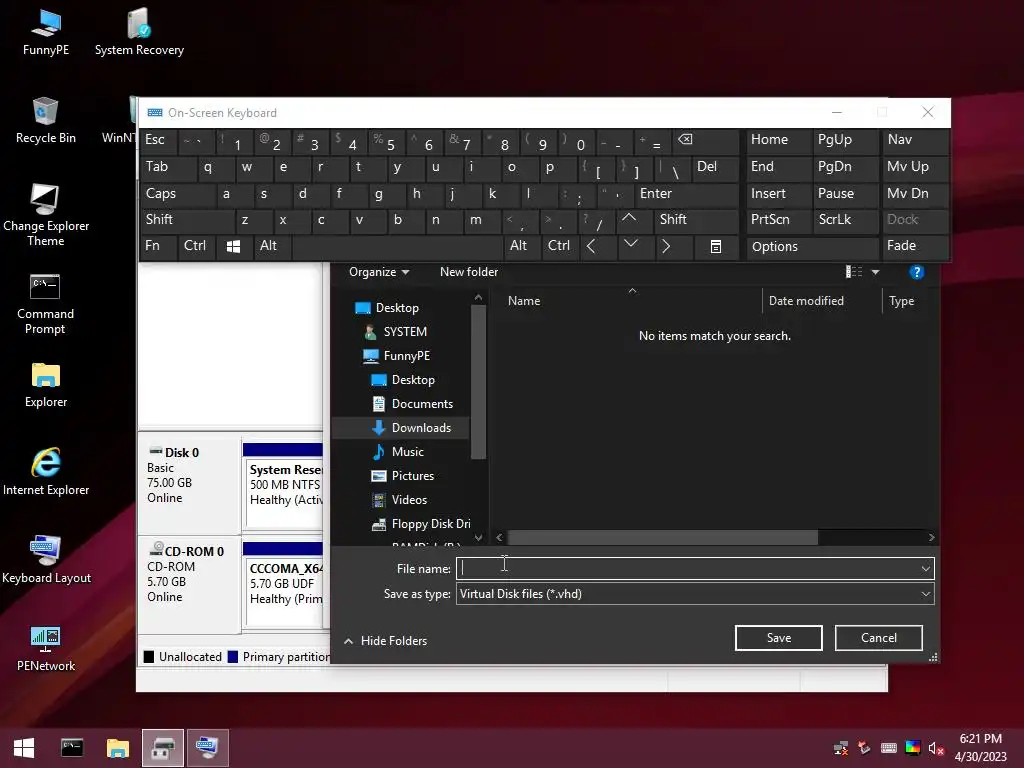Open Keyboard Layout desktop icon
Image resolution: width=1024 pixels, height=768 pixels.
[x=46, y=560]
